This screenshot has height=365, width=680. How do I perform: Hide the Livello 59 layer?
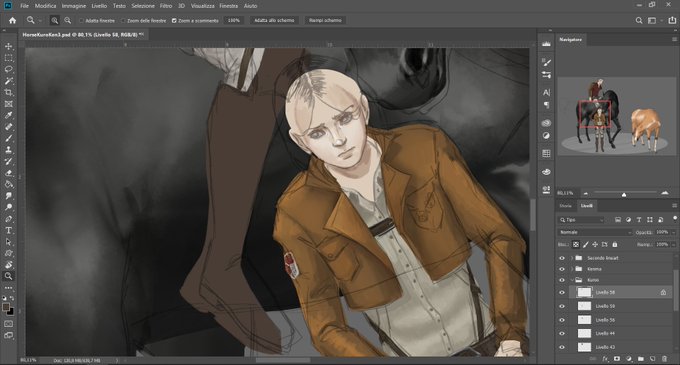[562, 306]
